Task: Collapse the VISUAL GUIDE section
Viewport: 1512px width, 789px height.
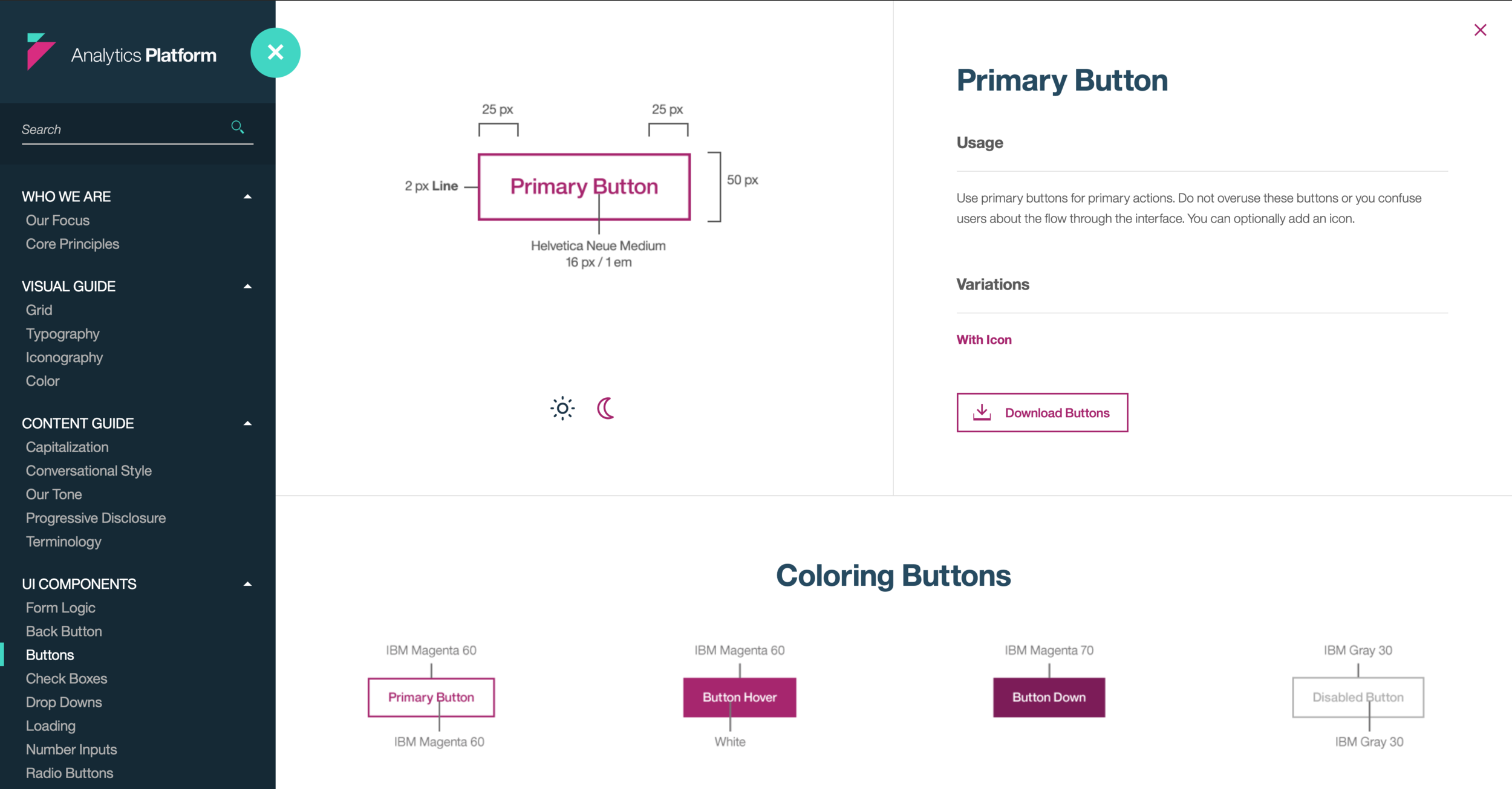Action: pyautogui.click(x=247, y=286)
